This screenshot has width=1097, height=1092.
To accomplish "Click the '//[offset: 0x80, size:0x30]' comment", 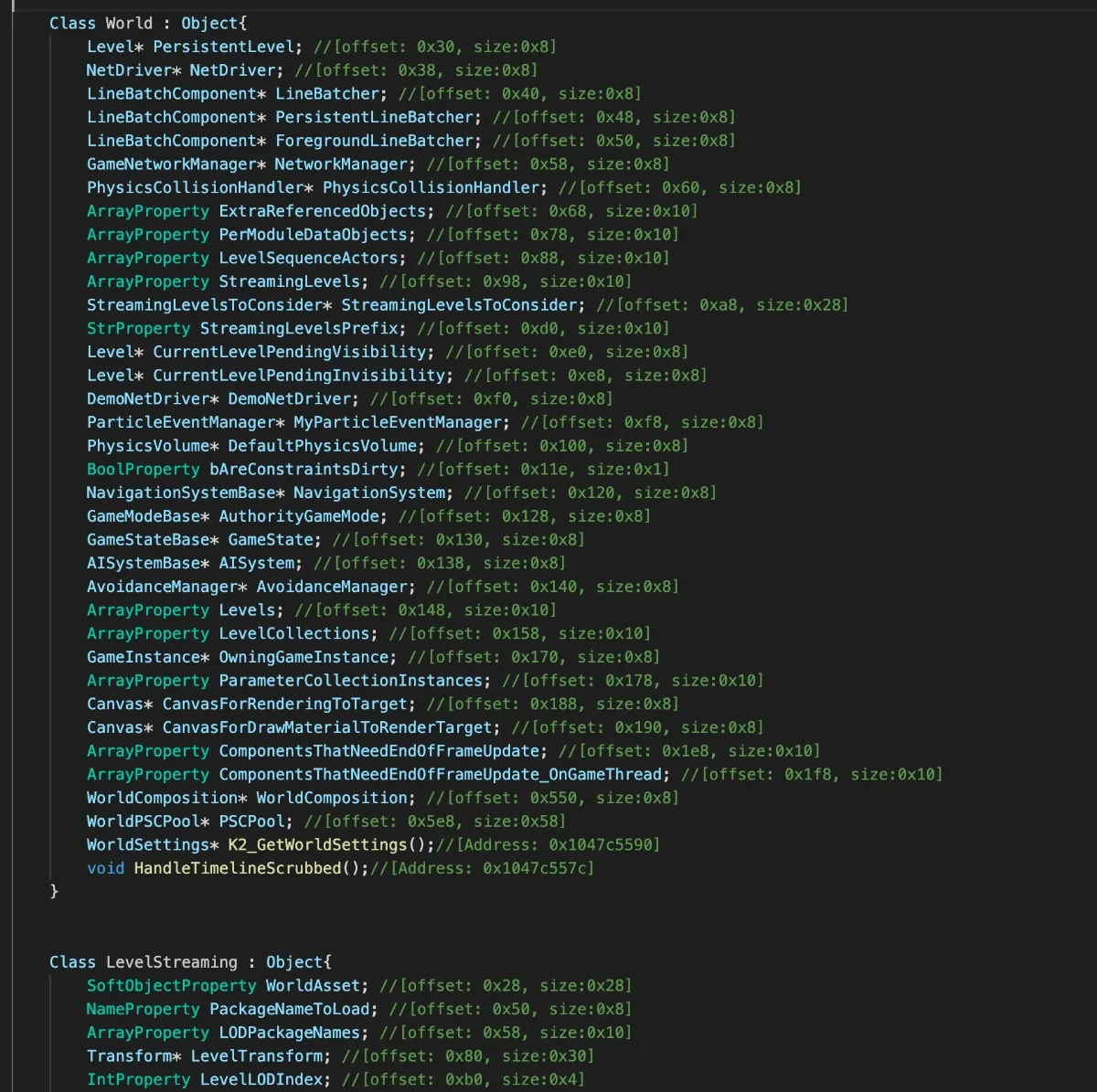I will coord(468,1056).
